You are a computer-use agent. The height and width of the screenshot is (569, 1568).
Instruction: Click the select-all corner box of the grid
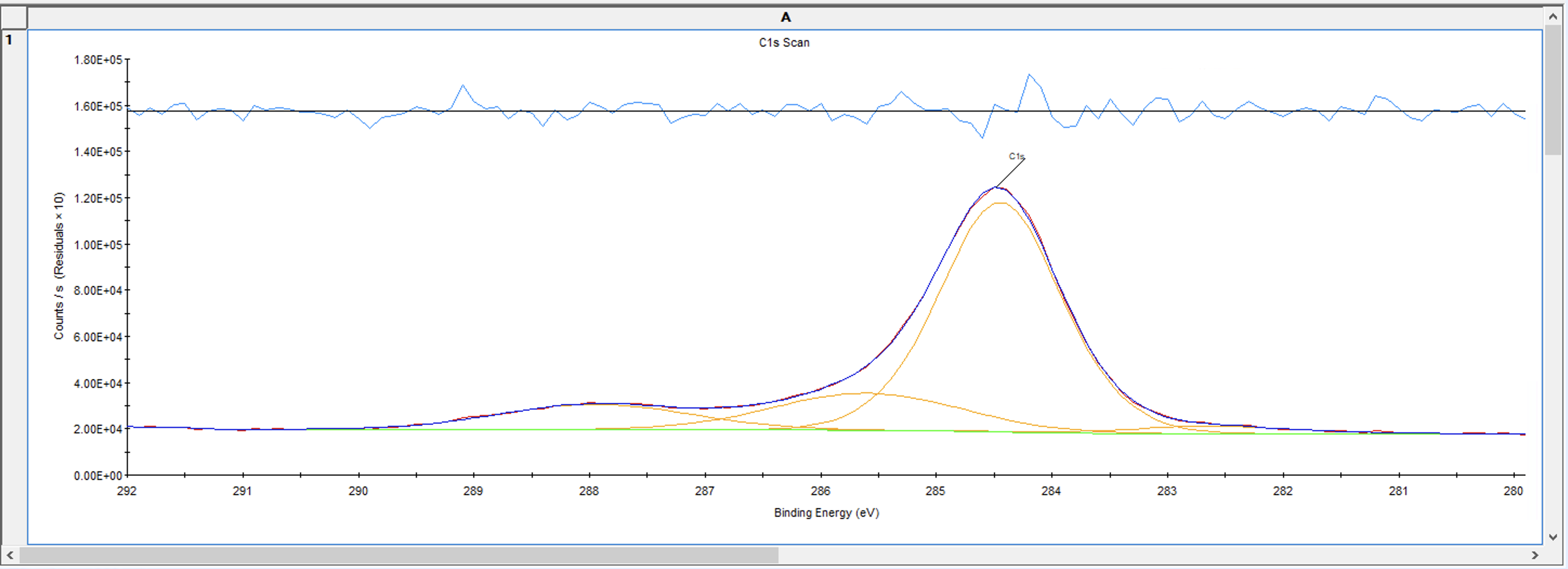tap(14, 17)
